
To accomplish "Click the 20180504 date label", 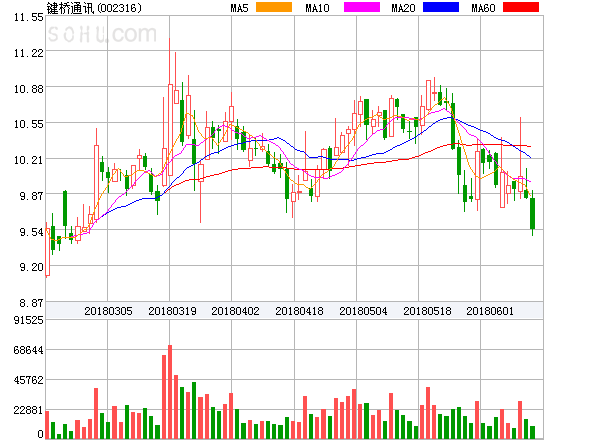I will (363, 311).
